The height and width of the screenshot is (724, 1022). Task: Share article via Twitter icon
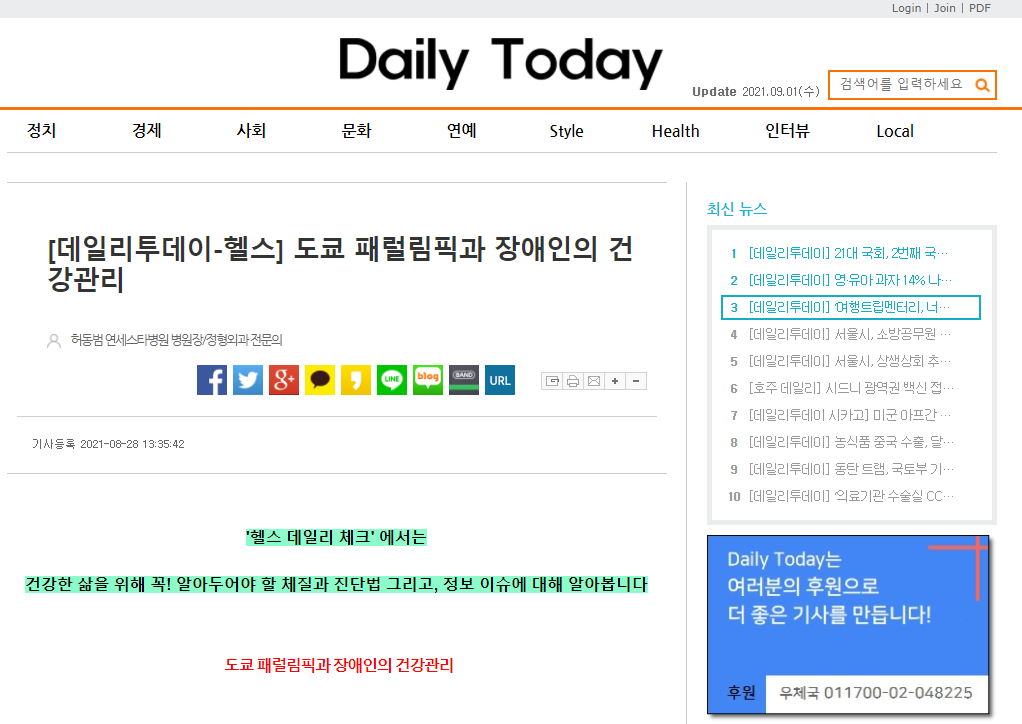tap(248, 380)
